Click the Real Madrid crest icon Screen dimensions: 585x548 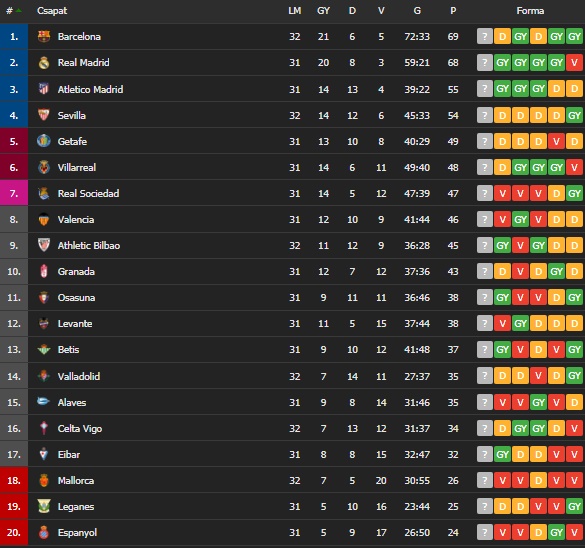pos(44,63)
